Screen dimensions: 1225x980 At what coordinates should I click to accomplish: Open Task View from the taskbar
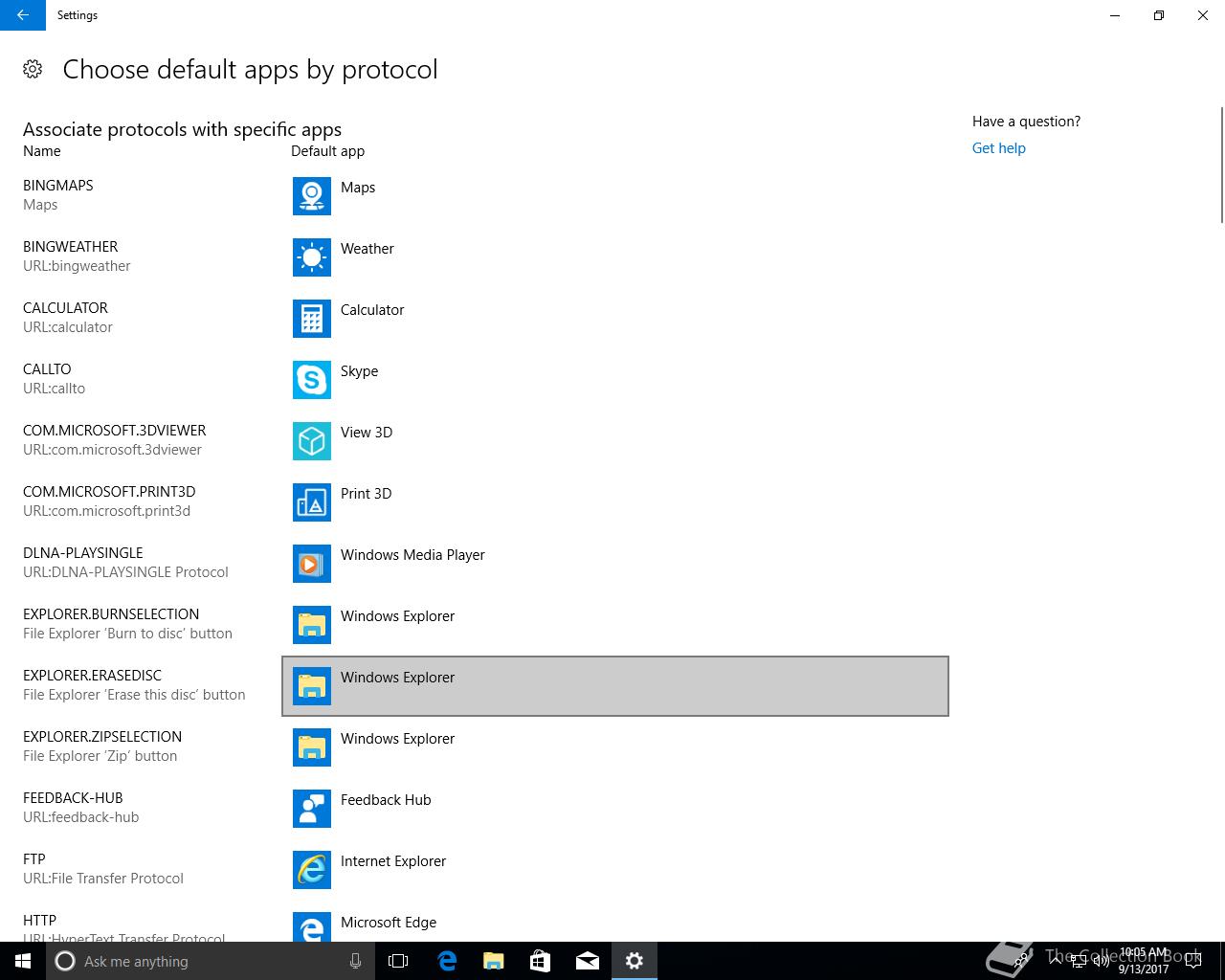(x=398, y=961)
